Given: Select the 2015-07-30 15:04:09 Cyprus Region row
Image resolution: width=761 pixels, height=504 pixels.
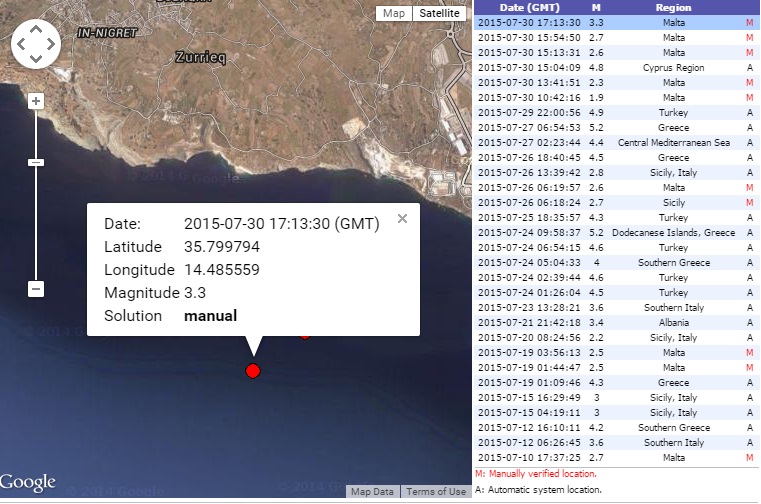Looking at the screenshot, I should (x=614, y=67).
